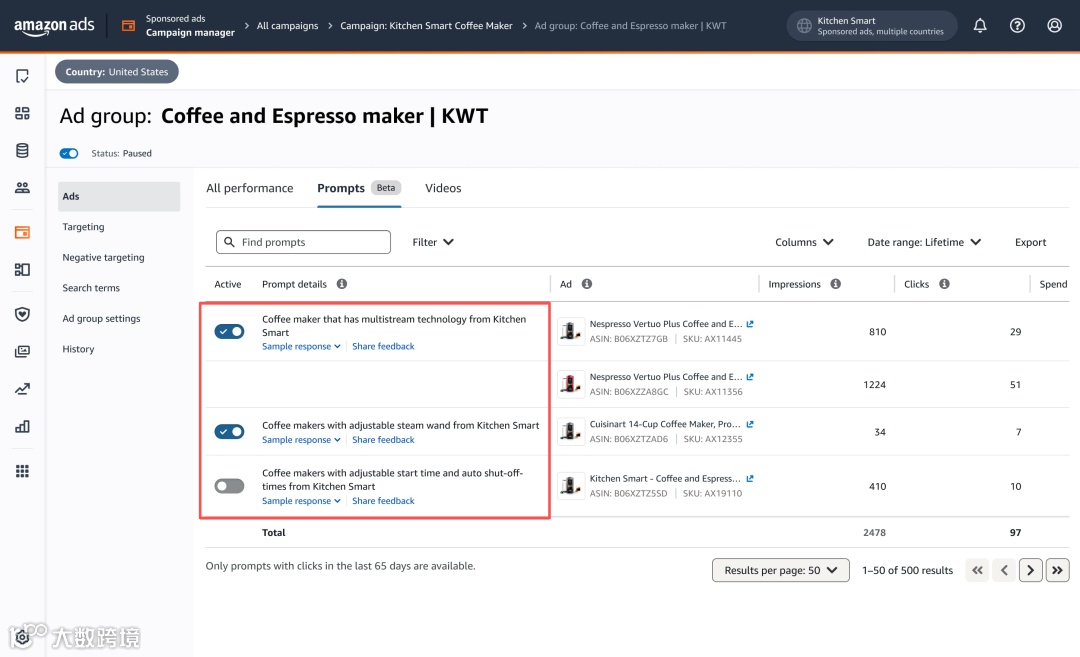Image resolution: width=1080 pixels, height=657 pixels.
Task: Switch to the Videos tab
Action: coord(443,188)
